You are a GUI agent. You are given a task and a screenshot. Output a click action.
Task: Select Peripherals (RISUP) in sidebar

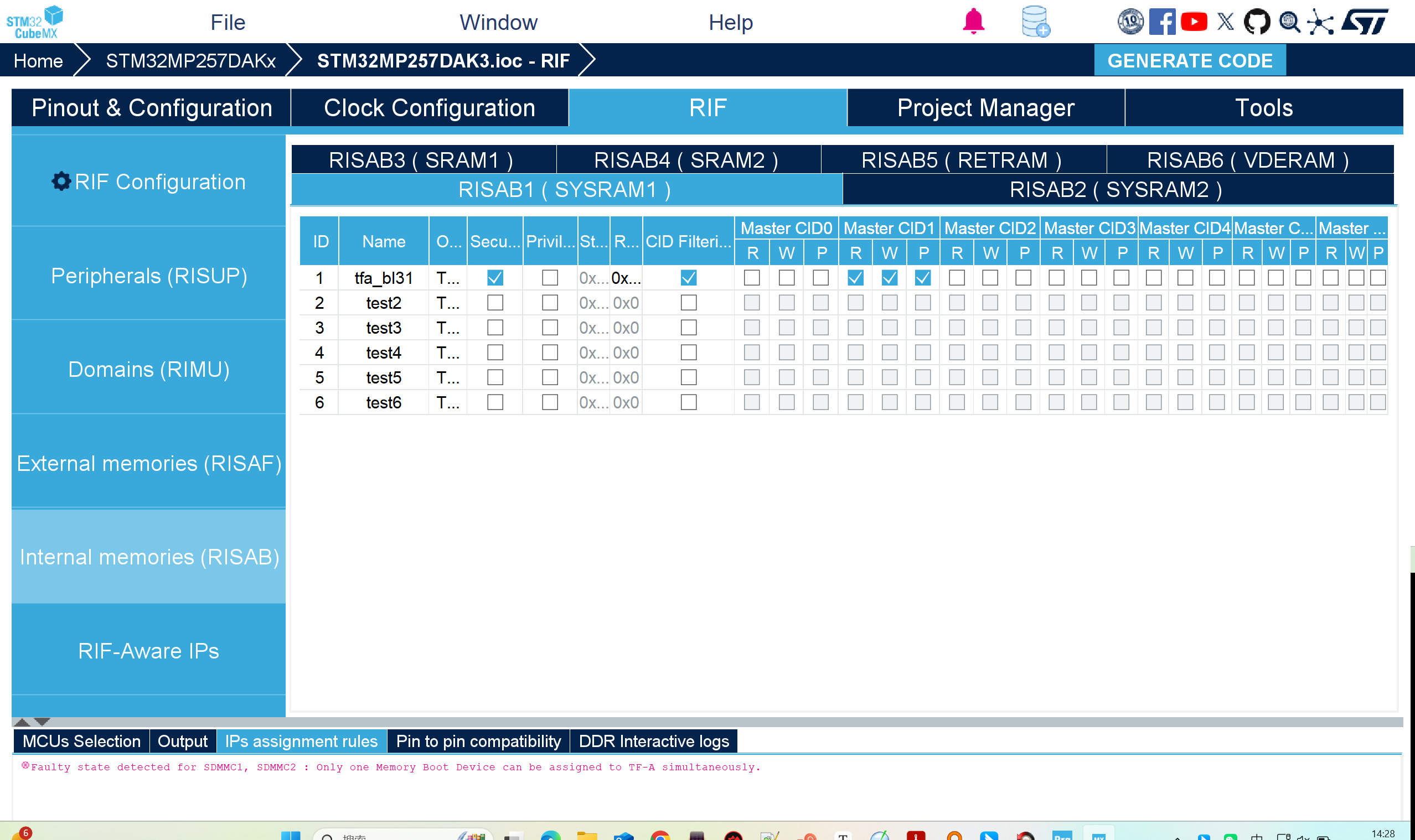[x=148, y=276]
